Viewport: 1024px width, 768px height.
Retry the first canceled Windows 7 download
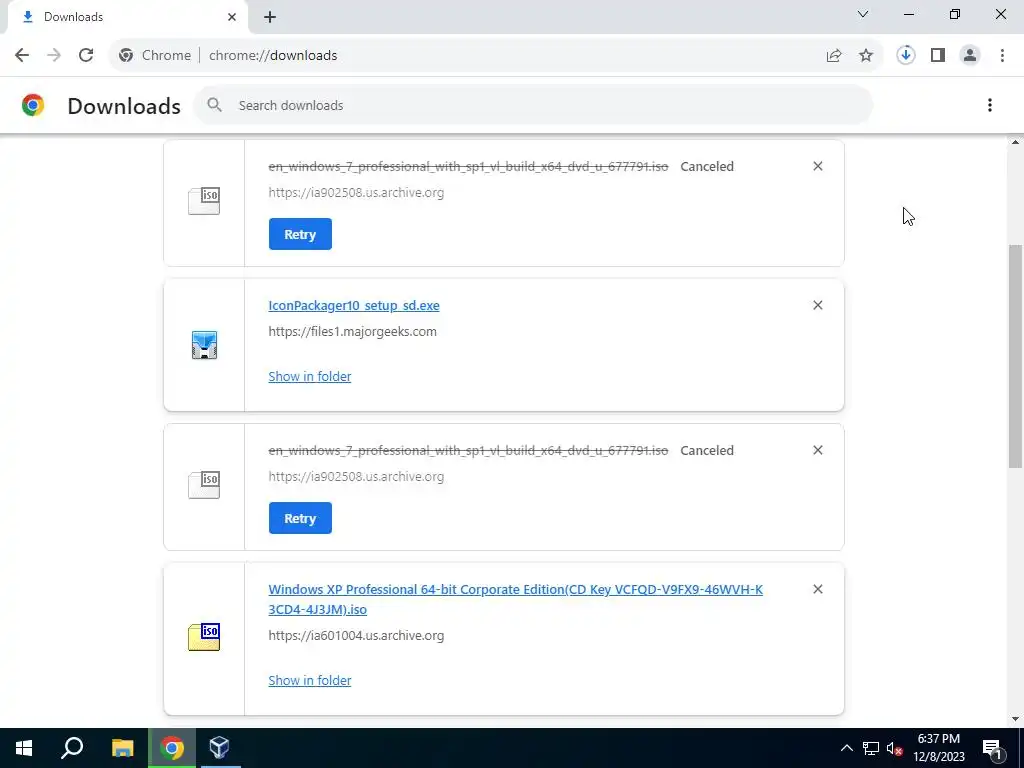[x=300, y=234]
